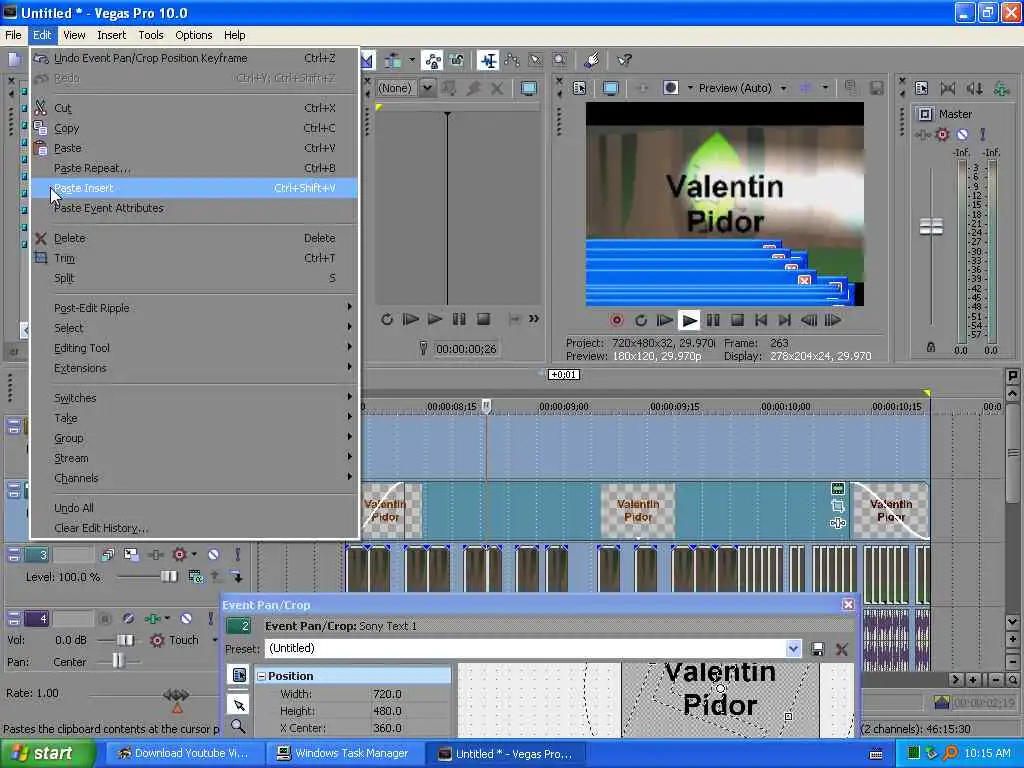Image resolution: width=1024 pixels, height=768 pixels.
Task: Mute video track 3
Action: tap(213, 555)
